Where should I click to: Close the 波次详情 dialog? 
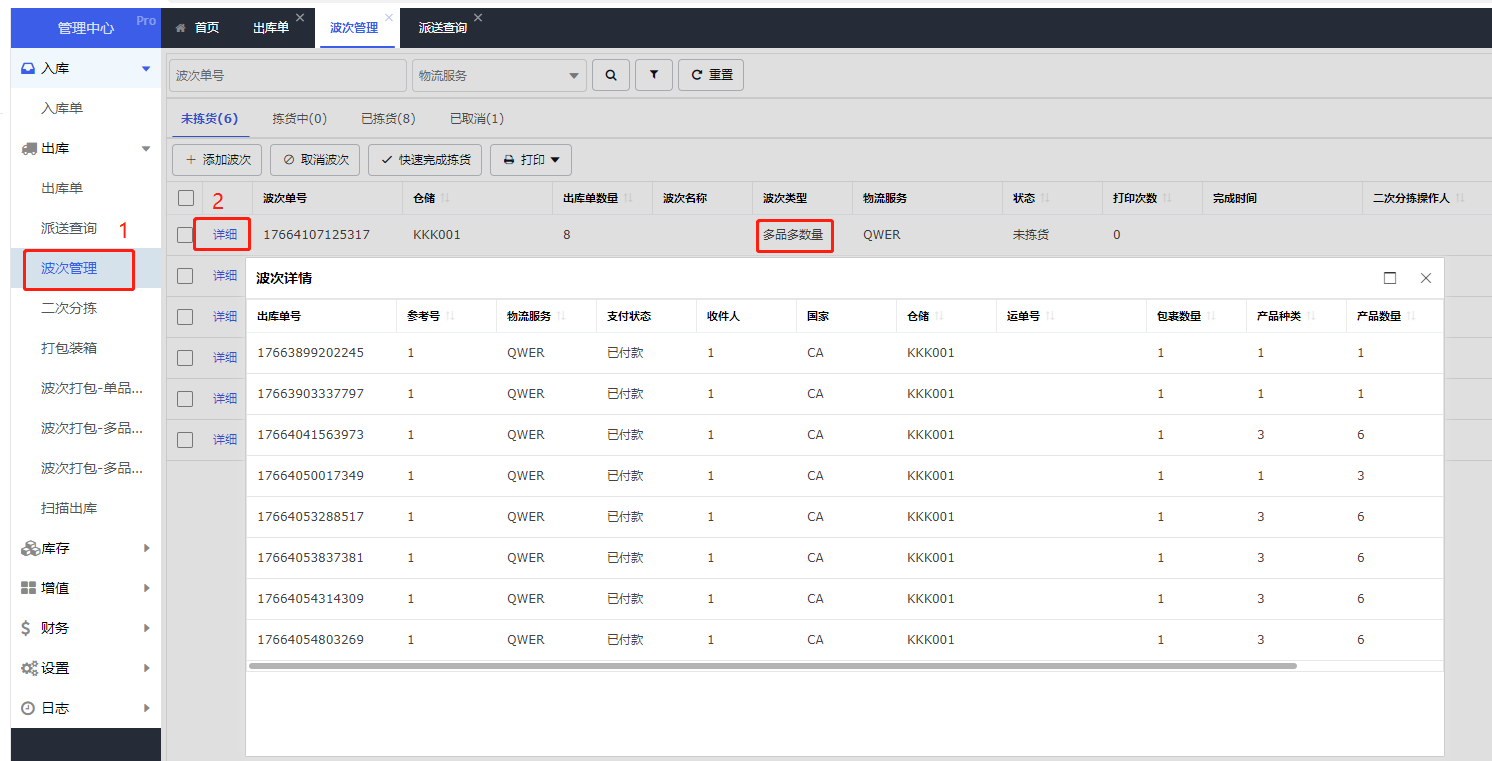(1426, 278)
